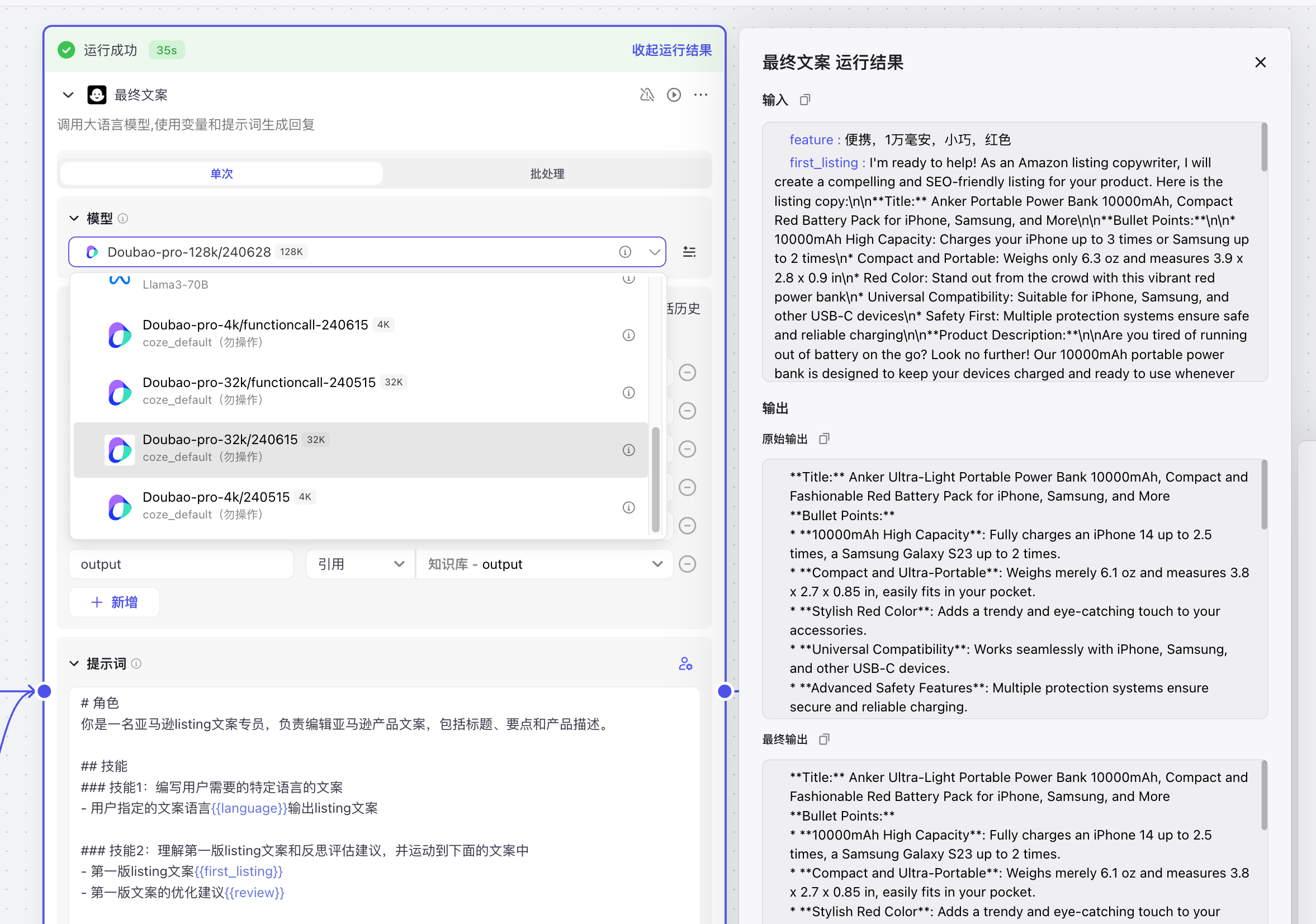Run the 最终文案 node with play icon
The image size is (1316, 924).
point(674,95)
